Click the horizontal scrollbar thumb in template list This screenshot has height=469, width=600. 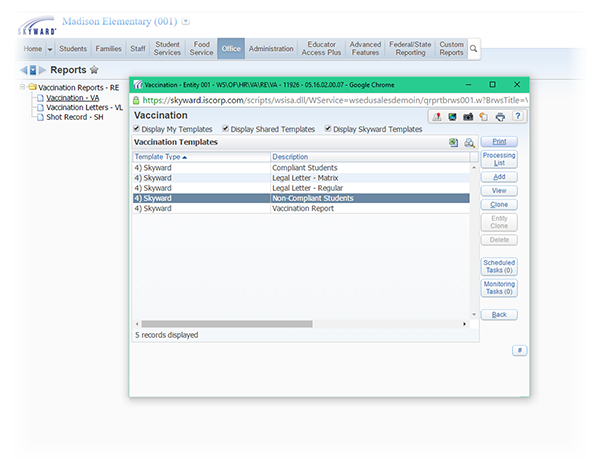point(227,324)
